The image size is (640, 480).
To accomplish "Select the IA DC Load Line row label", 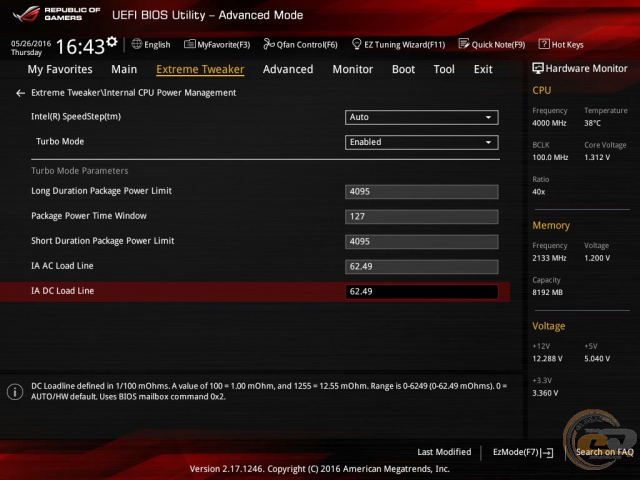I will pyautogui.click(x=62, y=291).
